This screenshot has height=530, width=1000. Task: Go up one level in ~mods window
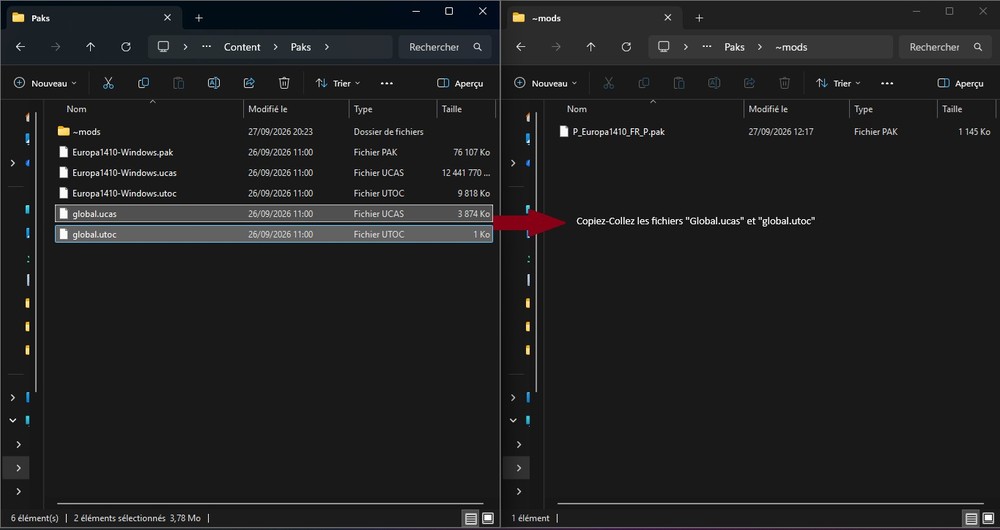point(591,47)
